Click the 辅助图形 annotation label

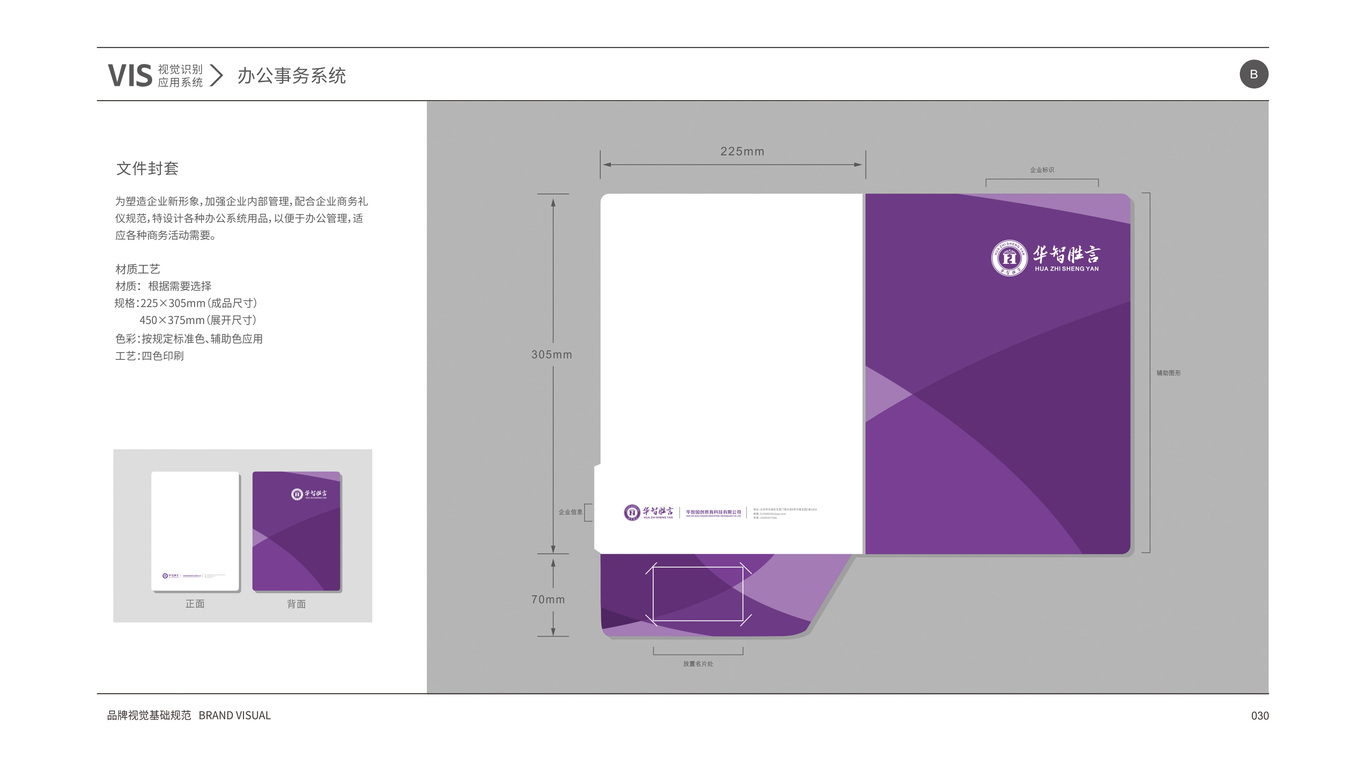(1169, 373)
